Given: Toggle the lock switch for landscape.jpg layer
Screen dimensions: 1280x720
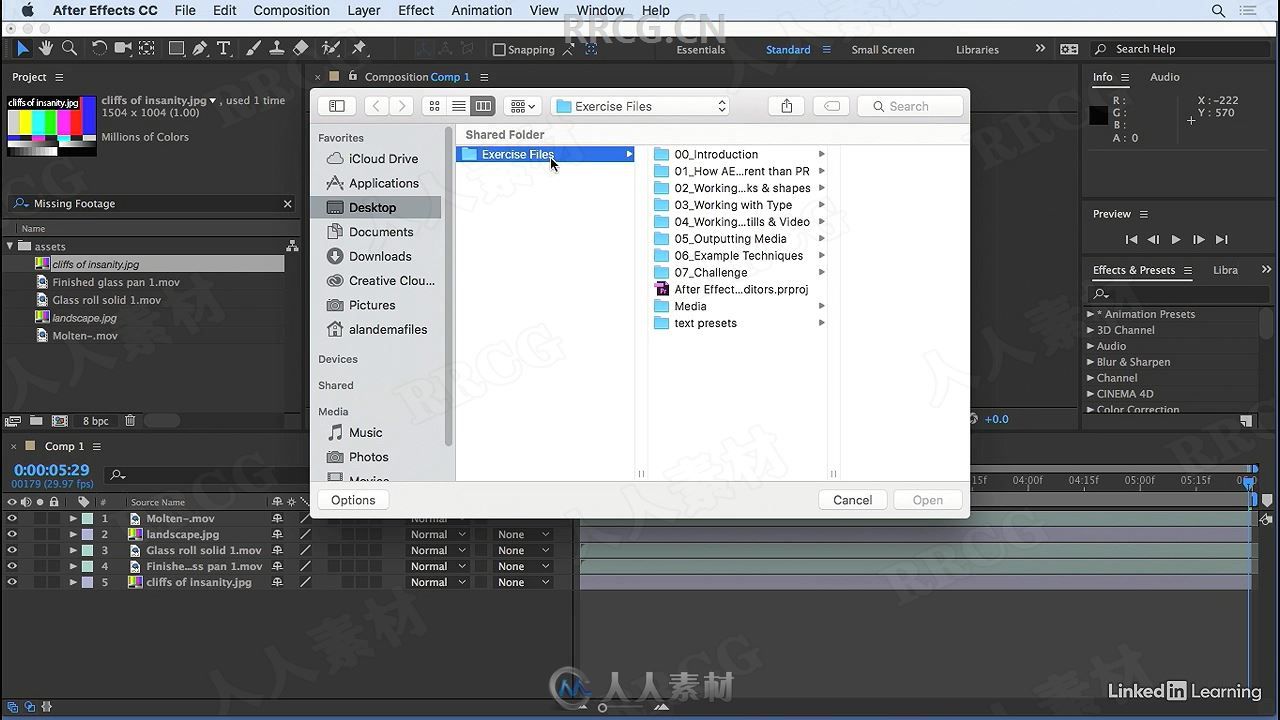Looking at the screenshot, I should pyautogui.click(x=54, y=534).
